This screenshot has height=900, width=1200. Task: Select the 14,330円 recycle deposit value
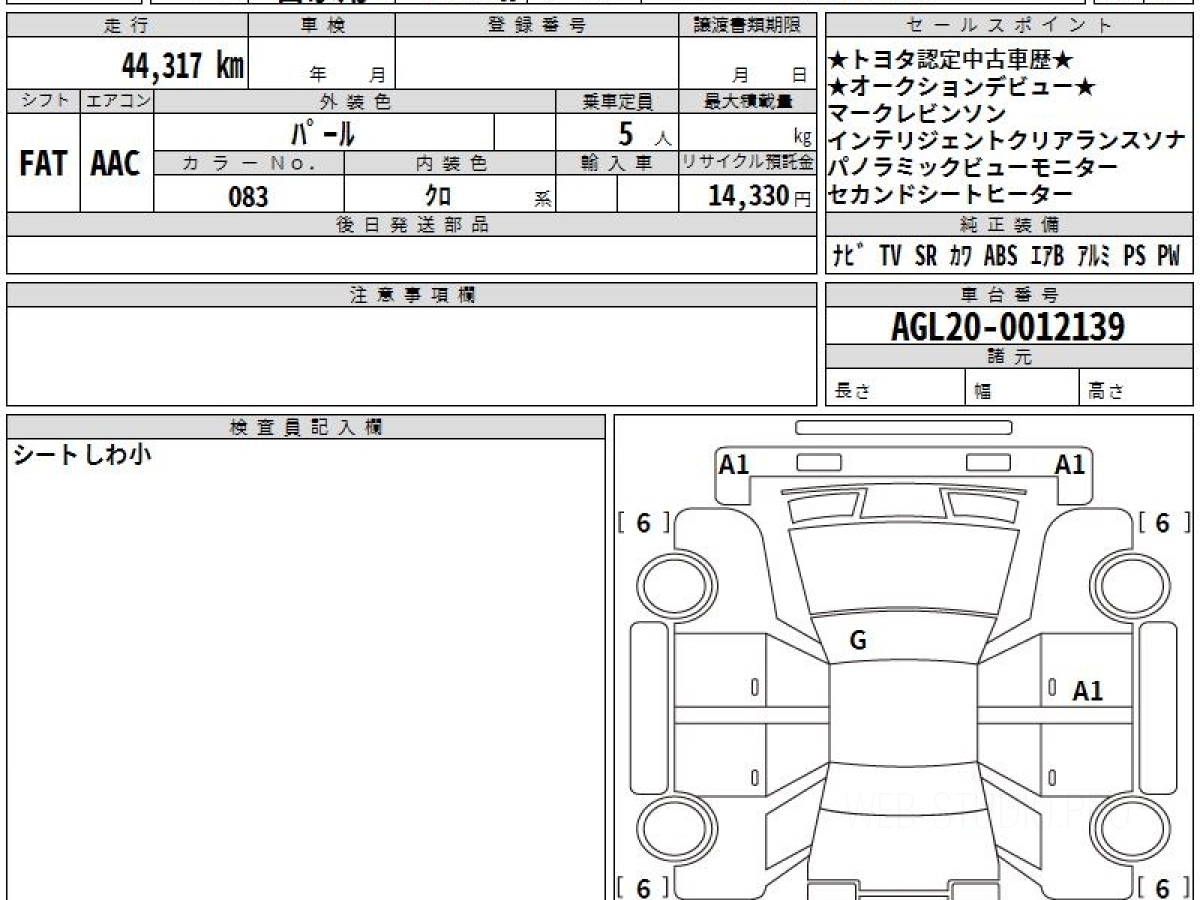point(760,195)
